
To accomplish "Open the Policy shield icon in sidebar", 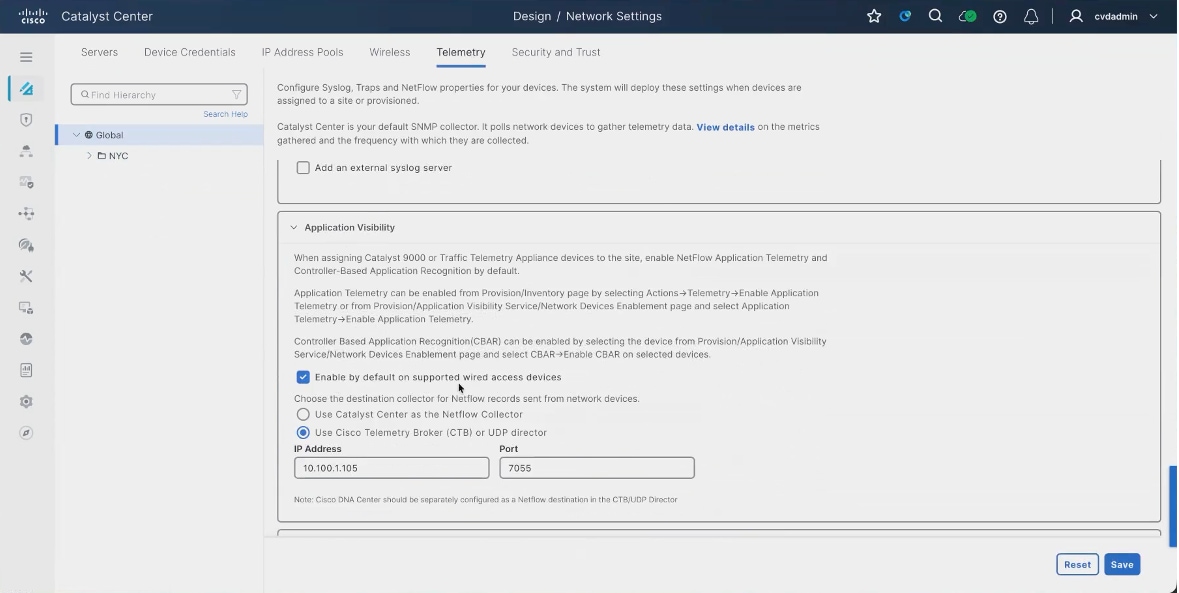I will [x=26, y=120].
